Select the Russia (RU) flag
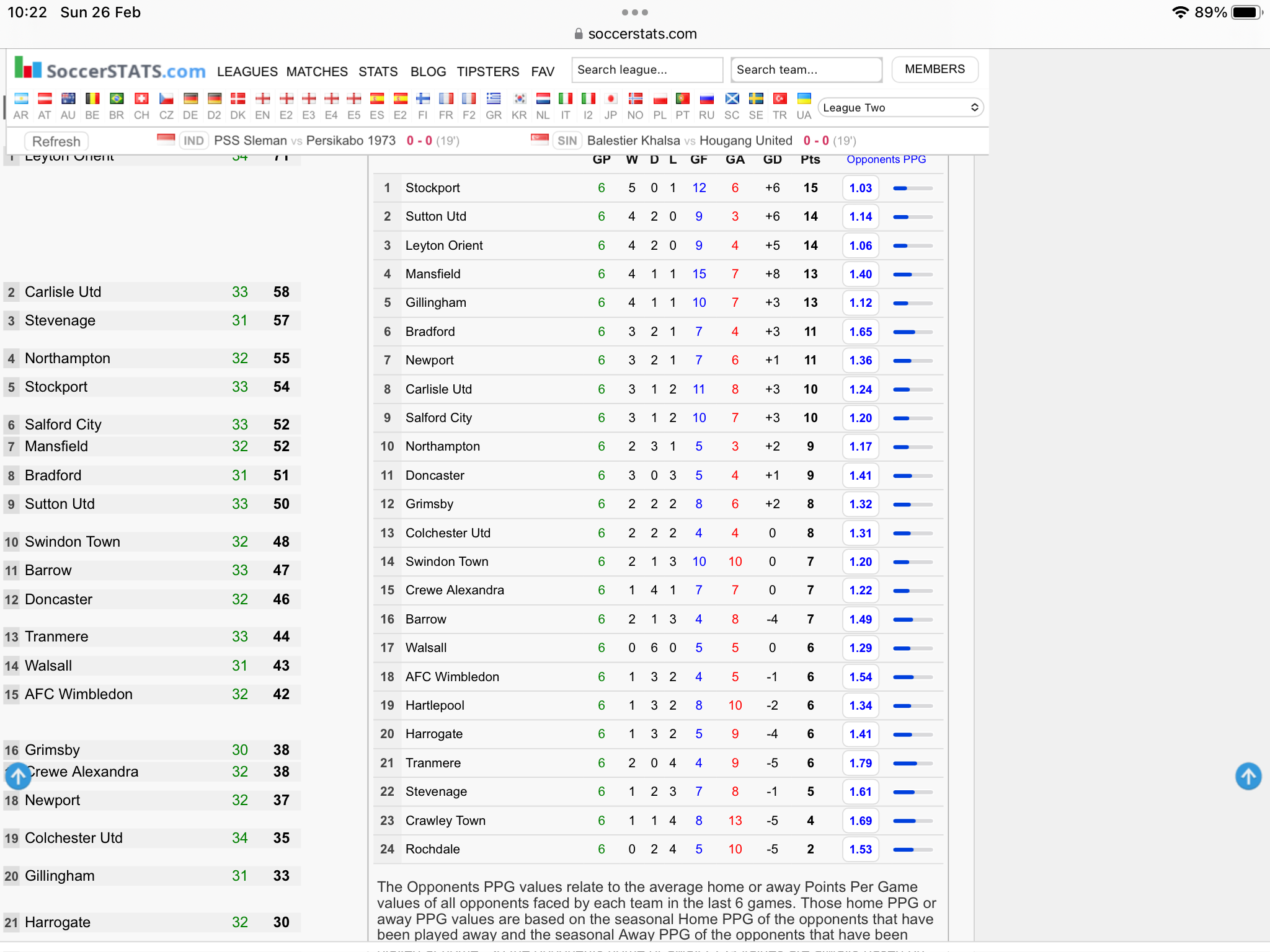 tap(707, 99)
